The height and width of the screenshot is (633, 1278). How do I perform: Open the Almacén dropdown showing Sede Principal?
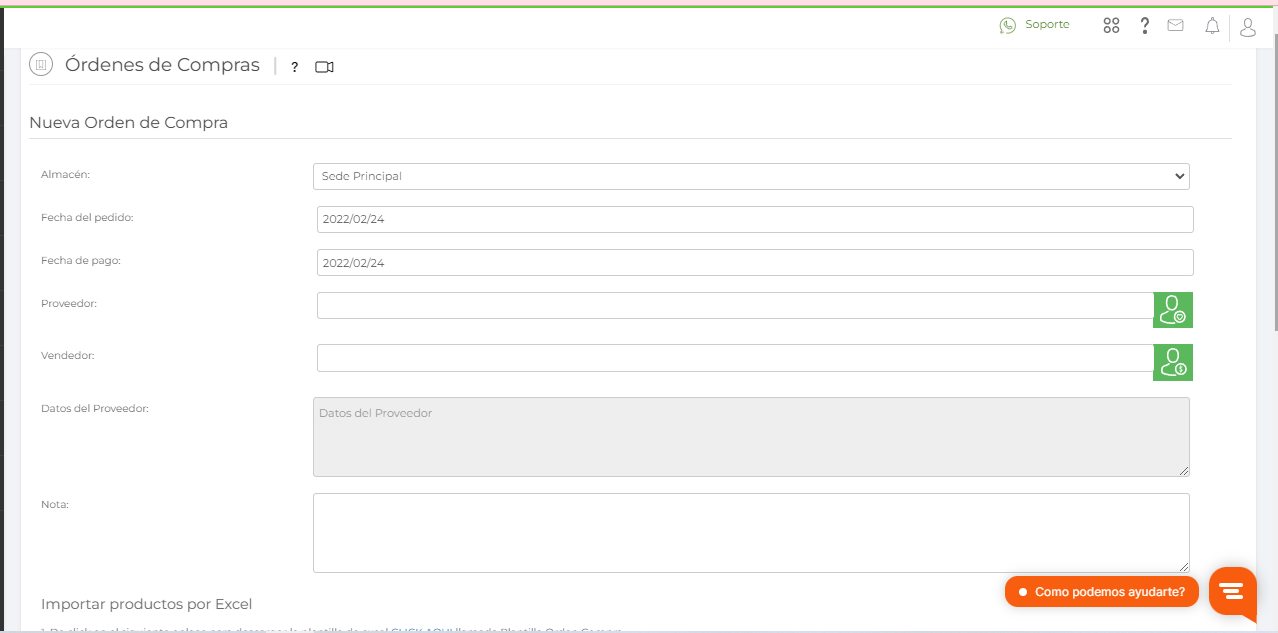(750, 175)
